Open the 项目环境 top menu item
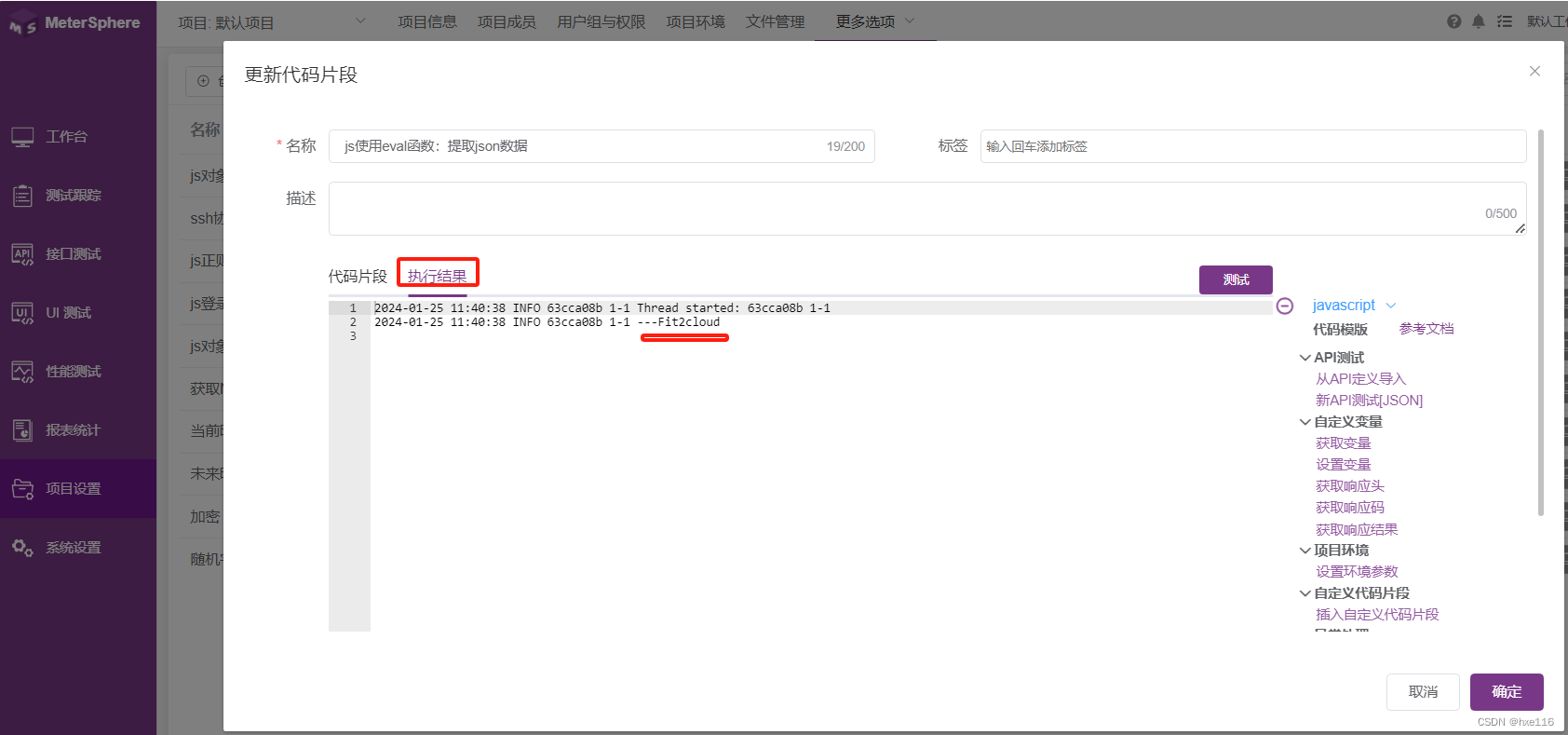The height and width of the screenshot is (735, 1568). (696, 21)
